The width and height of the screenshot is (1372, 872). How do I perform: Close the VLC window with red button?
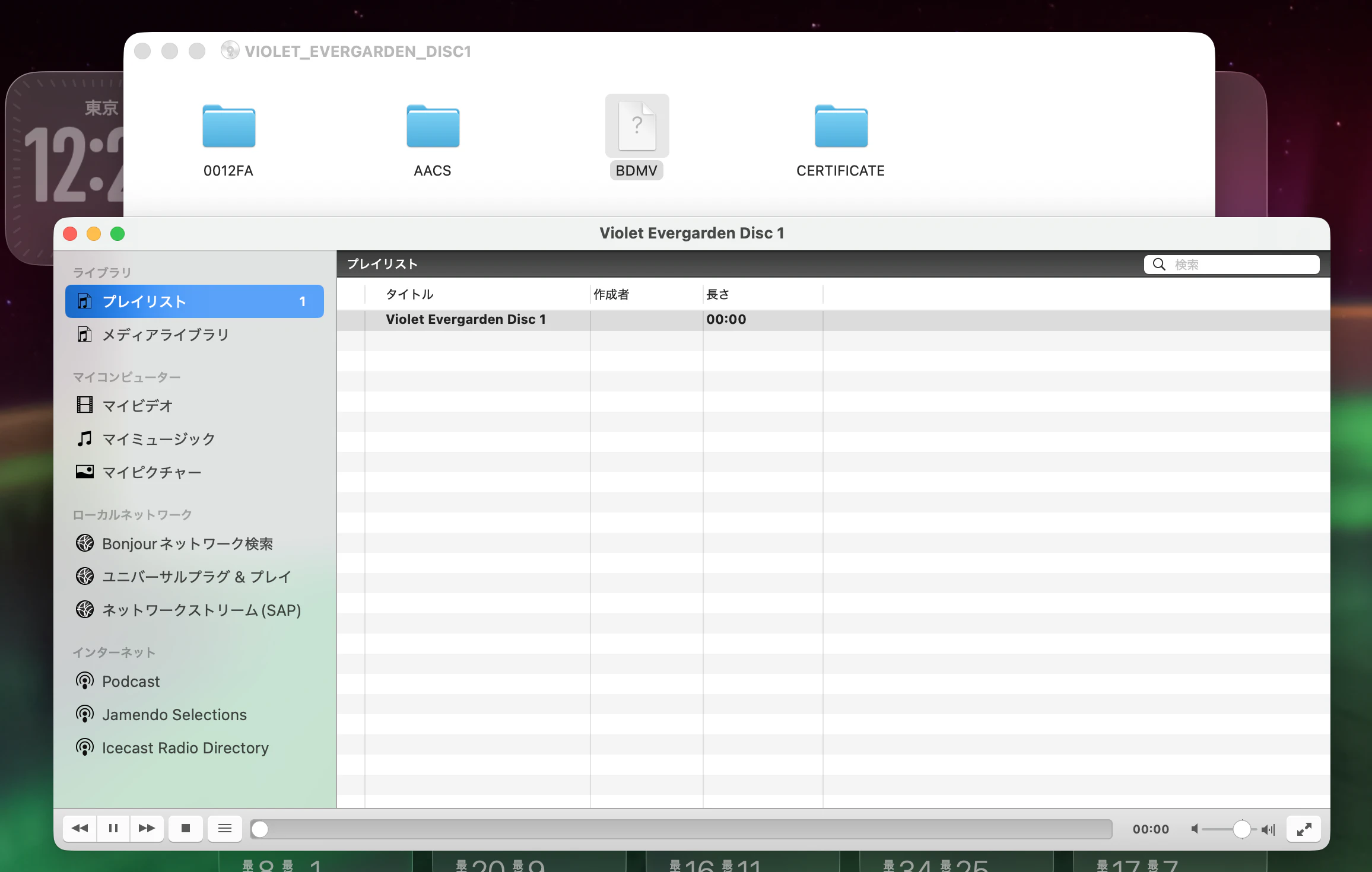point(70,234)
